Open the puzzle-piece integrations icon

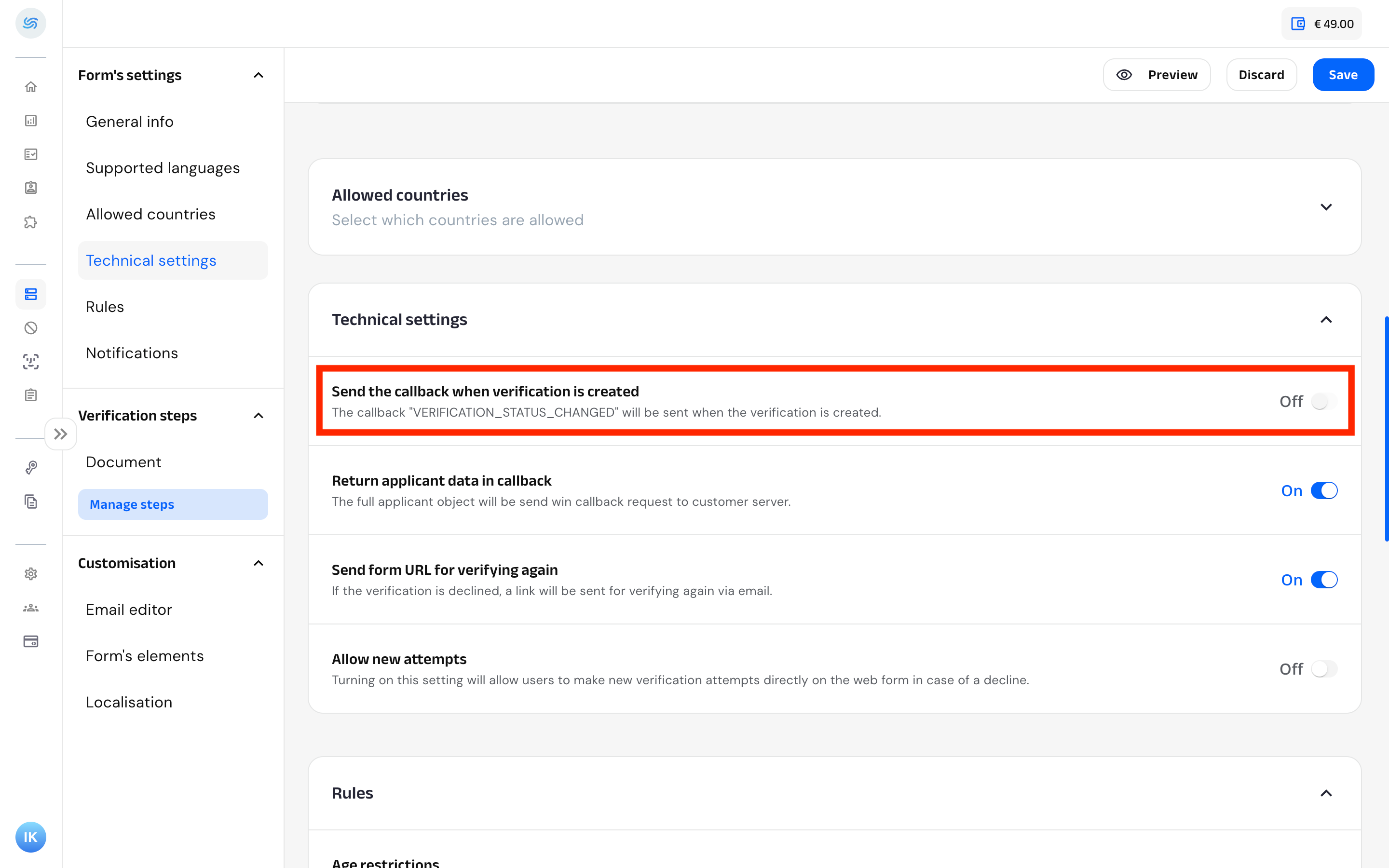point(31,222)
